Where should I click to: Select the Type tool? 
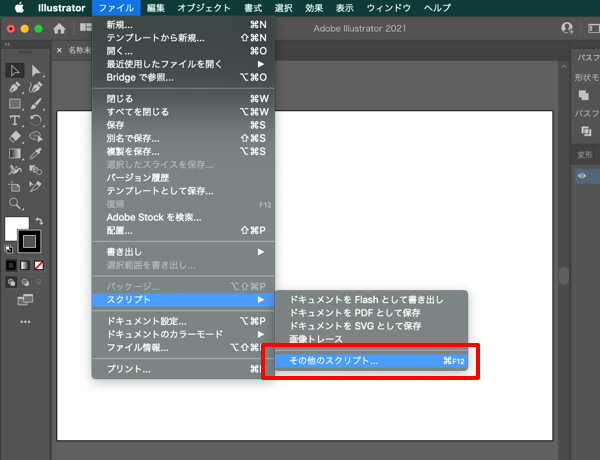pos(15,121)
